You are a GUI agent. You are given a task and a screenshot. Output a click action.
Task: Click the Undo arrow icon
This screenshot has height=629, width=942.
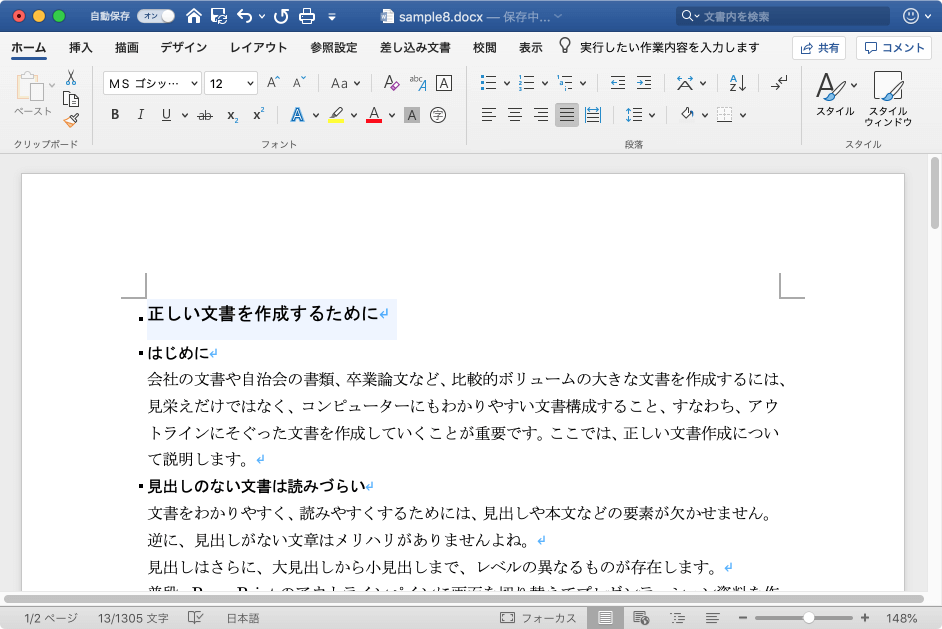point(245,16)
